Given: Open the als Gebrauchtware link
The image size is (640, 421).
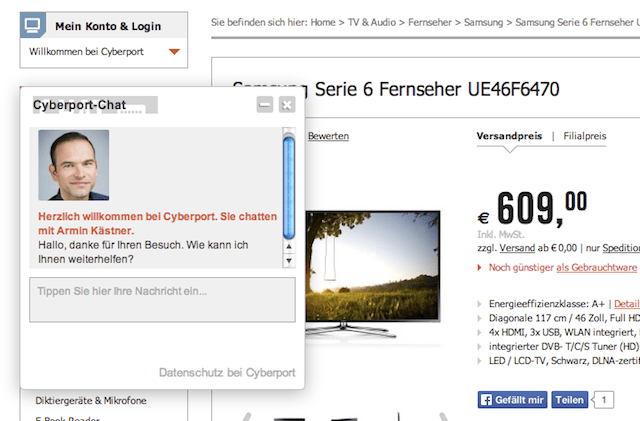Looking at the screenshot, I should pyautogui.click(x=596, y=268).
